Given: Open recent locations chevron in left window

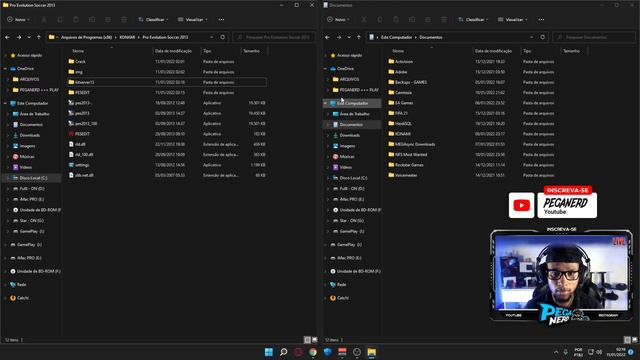Looking at the screenshot, I should click(29, 37).
